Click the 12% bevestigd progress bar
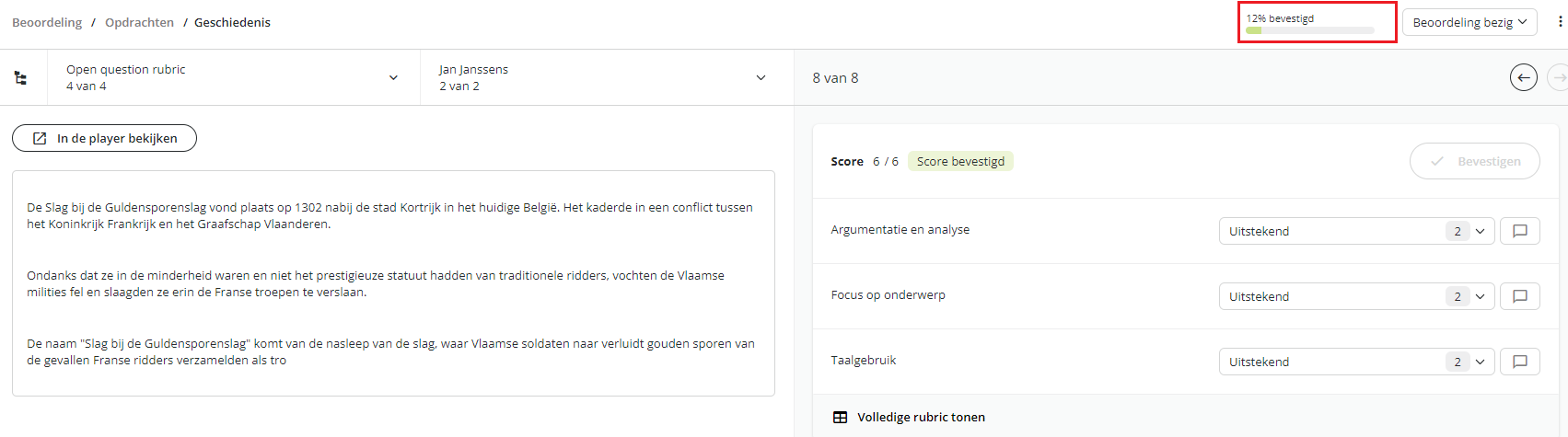 coord(1309,30)
